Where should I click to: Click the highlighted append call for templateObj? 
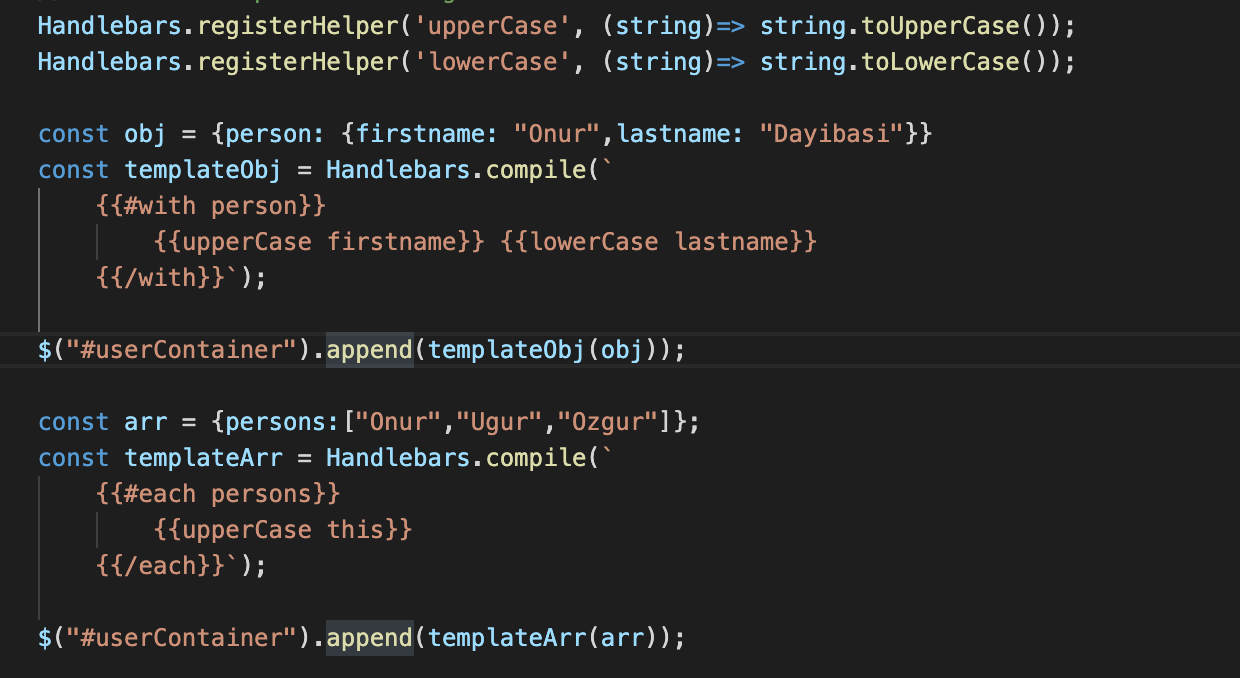[368, 349]
